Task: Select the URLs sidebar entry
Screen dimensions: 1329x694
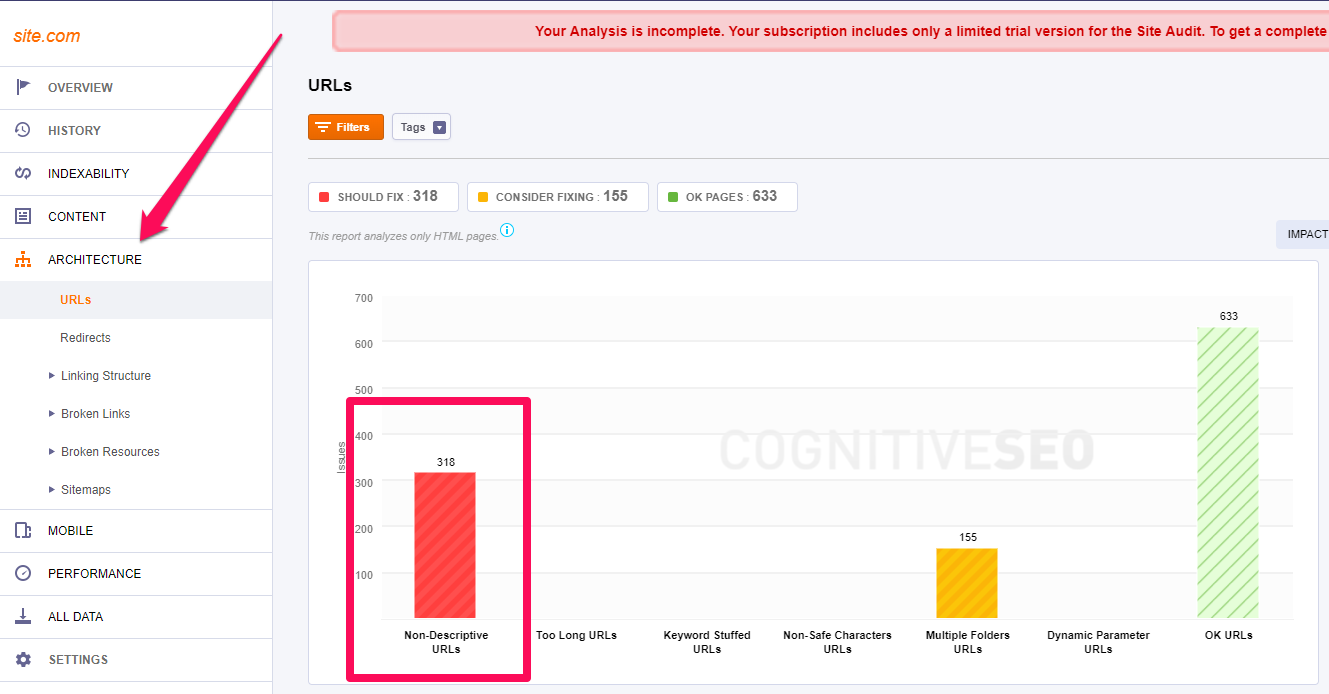Action: tap(75, 299)
